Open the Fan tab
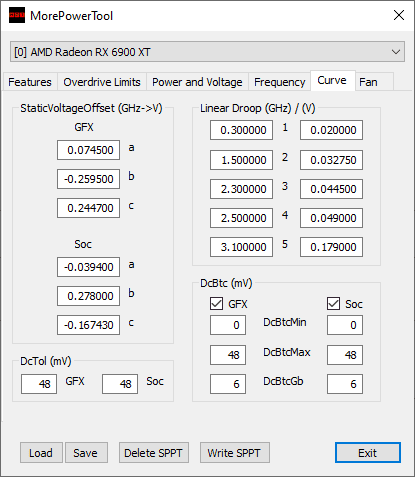Image resolution: width=415 pixels, height=477 pixels. 368,82
